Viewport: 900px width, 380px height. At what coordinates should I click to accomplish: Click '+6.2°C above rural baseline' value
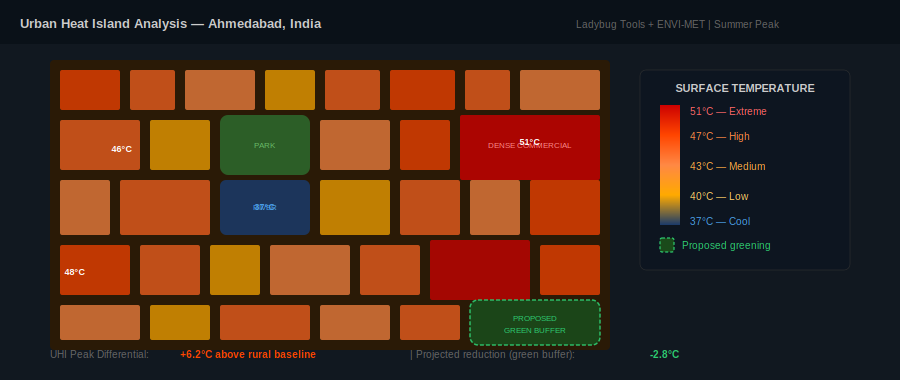(248, 355)
